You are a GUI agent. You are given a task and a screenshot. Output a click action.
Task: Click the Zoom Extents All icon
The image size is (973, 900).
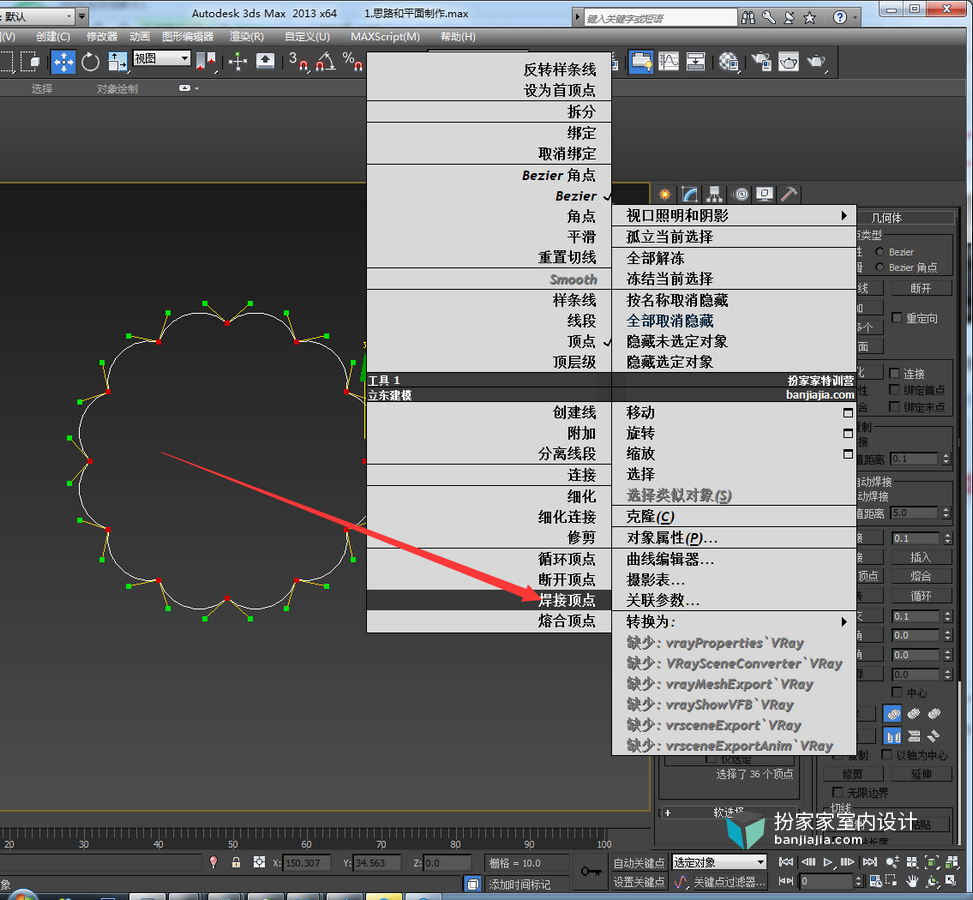[x=951, y=862]
